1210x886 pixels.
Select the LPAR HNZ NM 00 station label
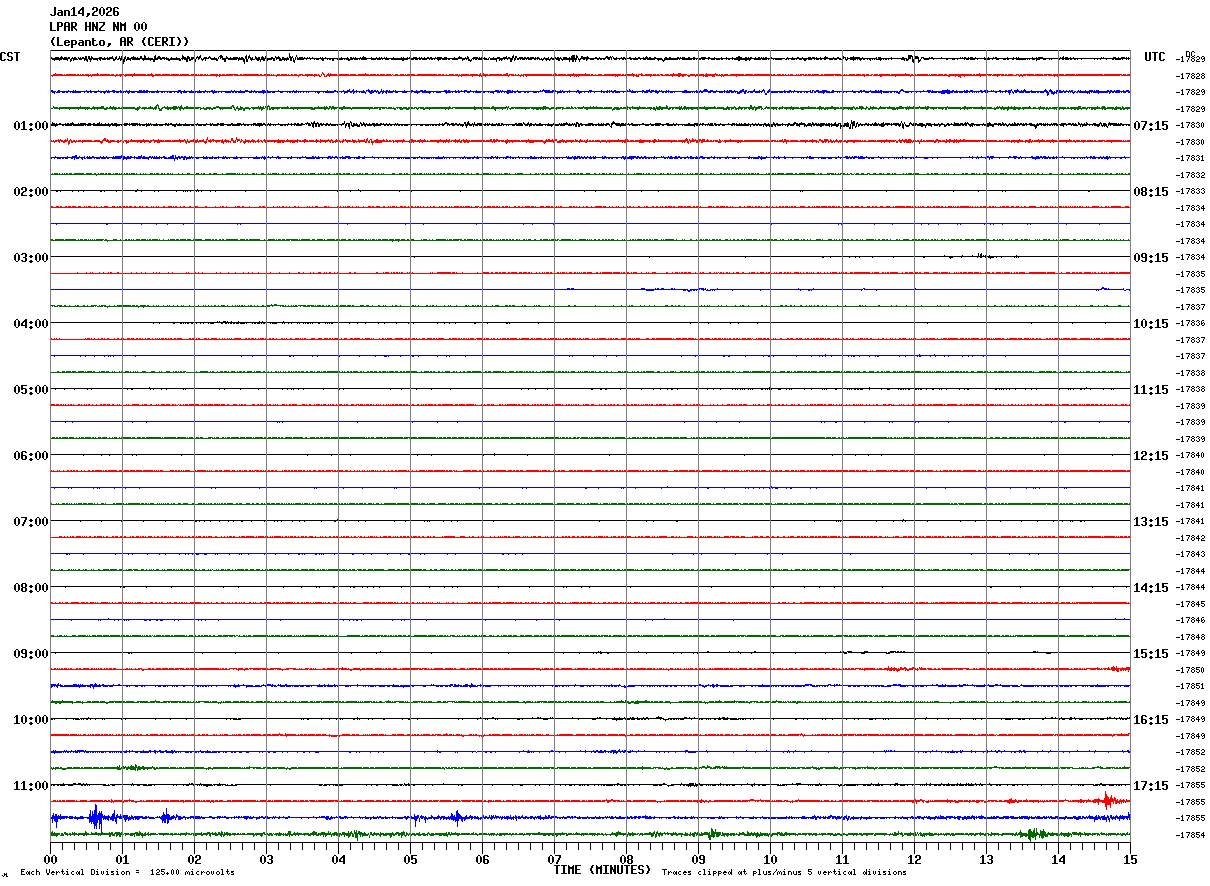click(98, 27)
